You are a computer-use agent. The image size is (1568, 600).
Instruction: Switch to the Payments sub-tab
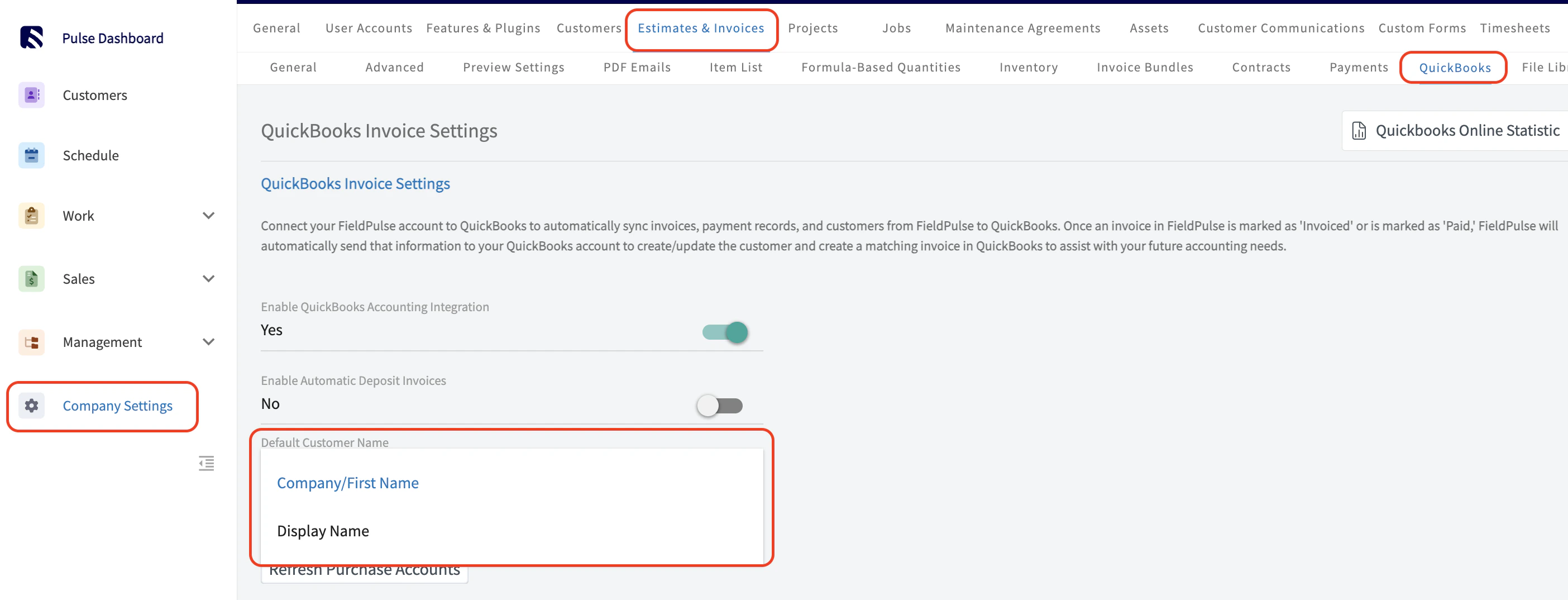coord(1359,67)
